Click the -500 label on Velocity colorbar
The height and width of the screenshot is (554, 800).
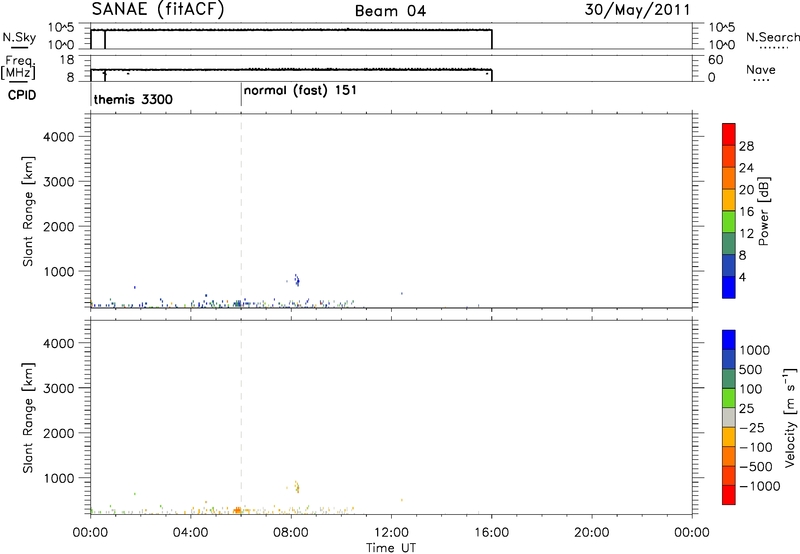(756, 466)
